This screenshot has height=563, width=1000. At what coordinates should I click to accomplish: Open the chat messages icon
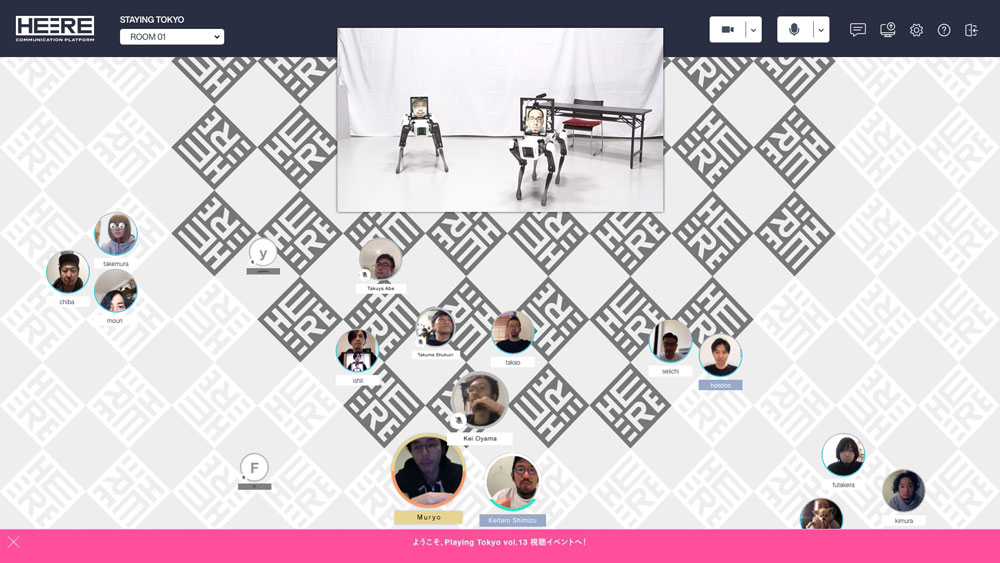point(858,30)
